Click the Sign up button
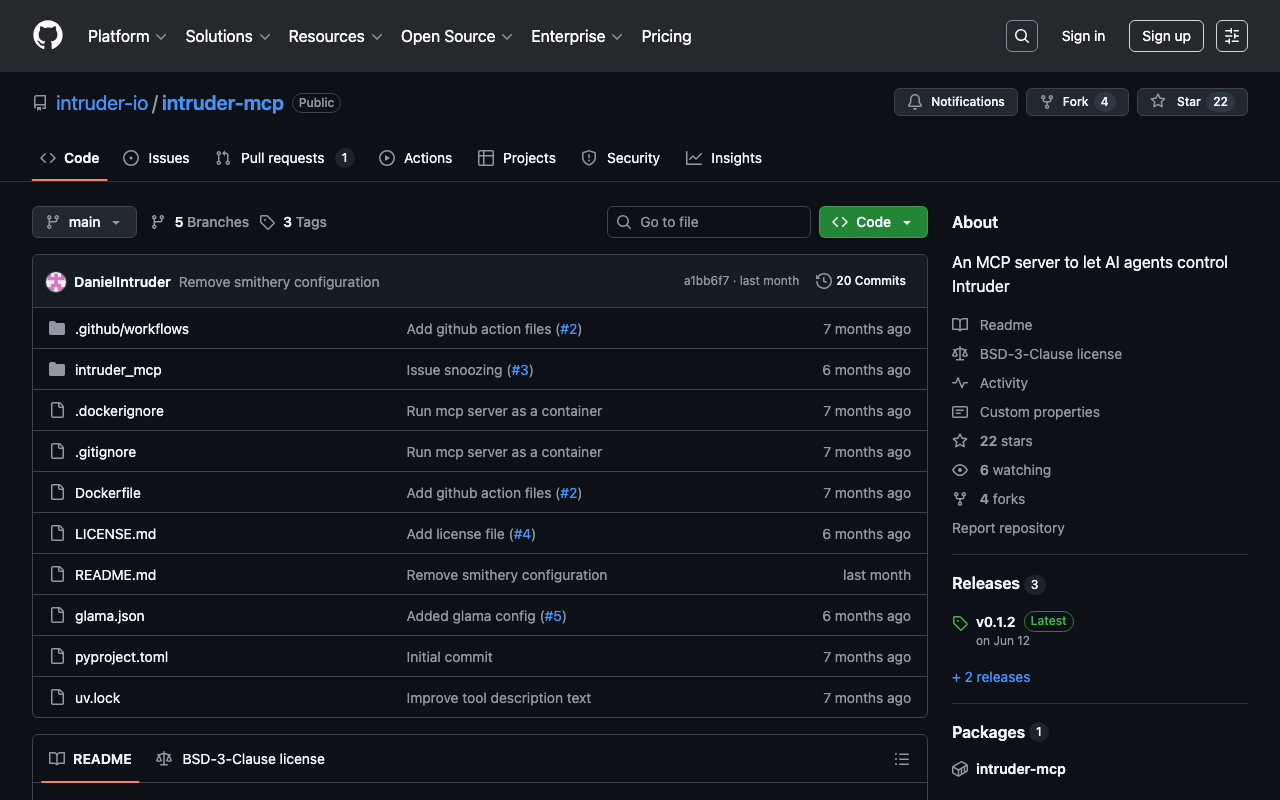Image resolution: width=1280 pixels, height=800 pixels. pyautogui.click(x=1165, y=36)
